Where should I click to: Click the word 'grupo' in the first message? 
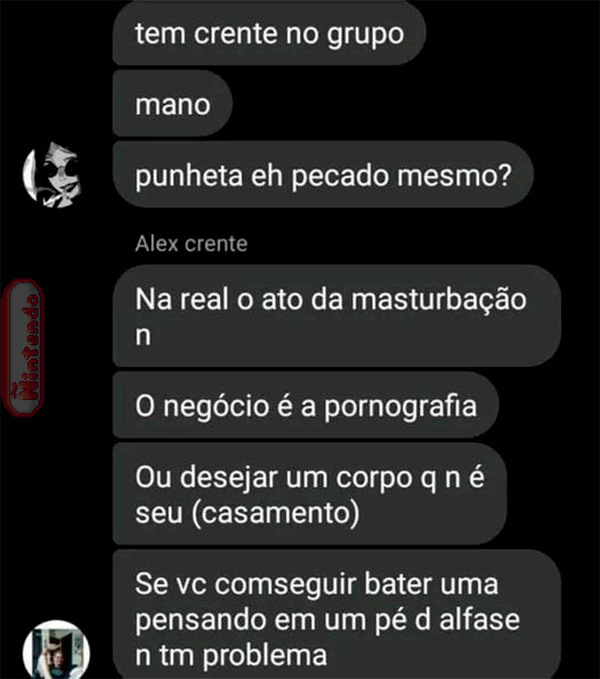[x=365, y=35]
